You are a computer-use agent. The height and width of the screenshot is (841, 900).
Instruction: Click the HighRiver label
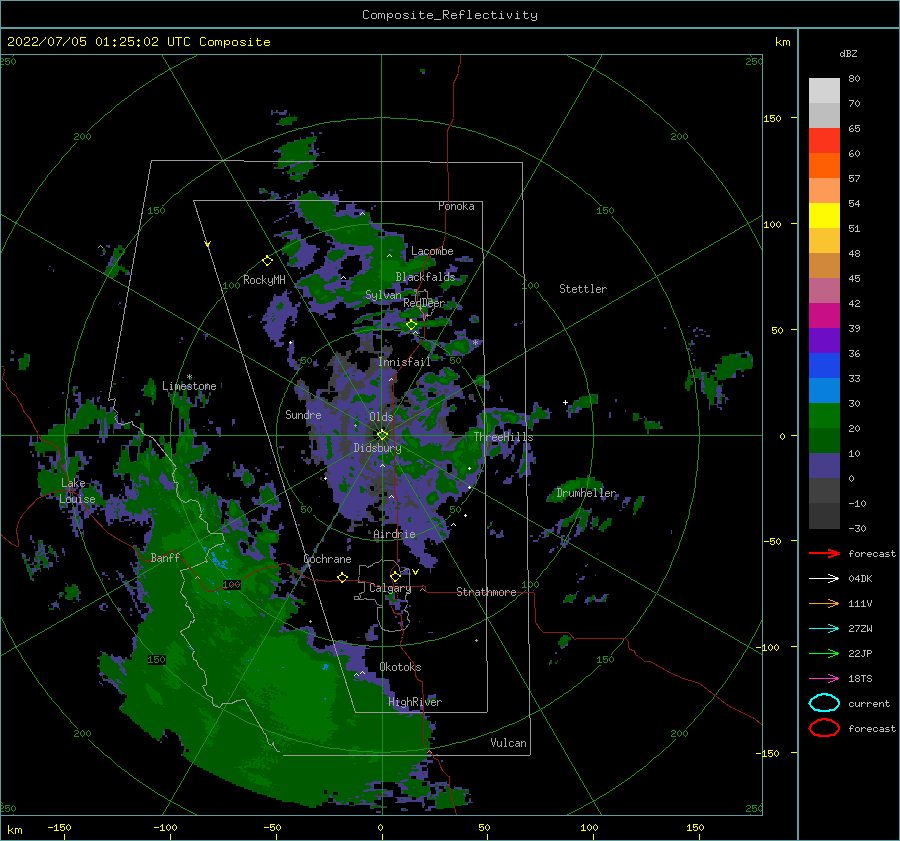tap(415, 702)
